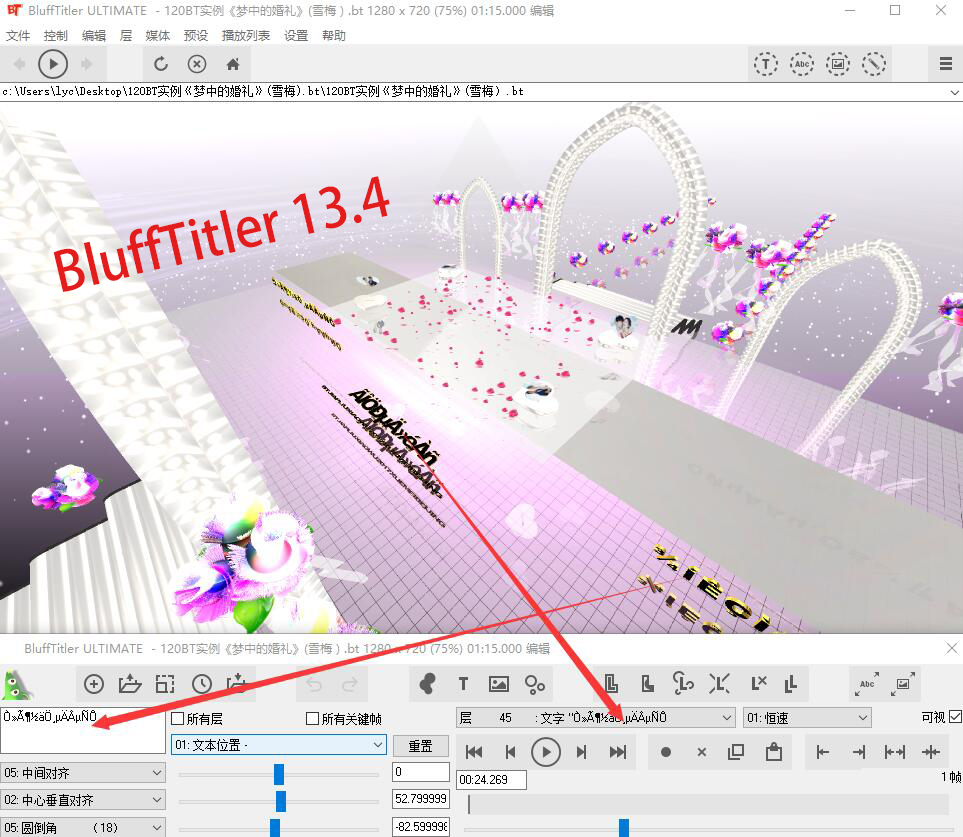Screen dimensions: 963x837
Task: Click the 00:24.269 time field
Action: tap(491, 779)
